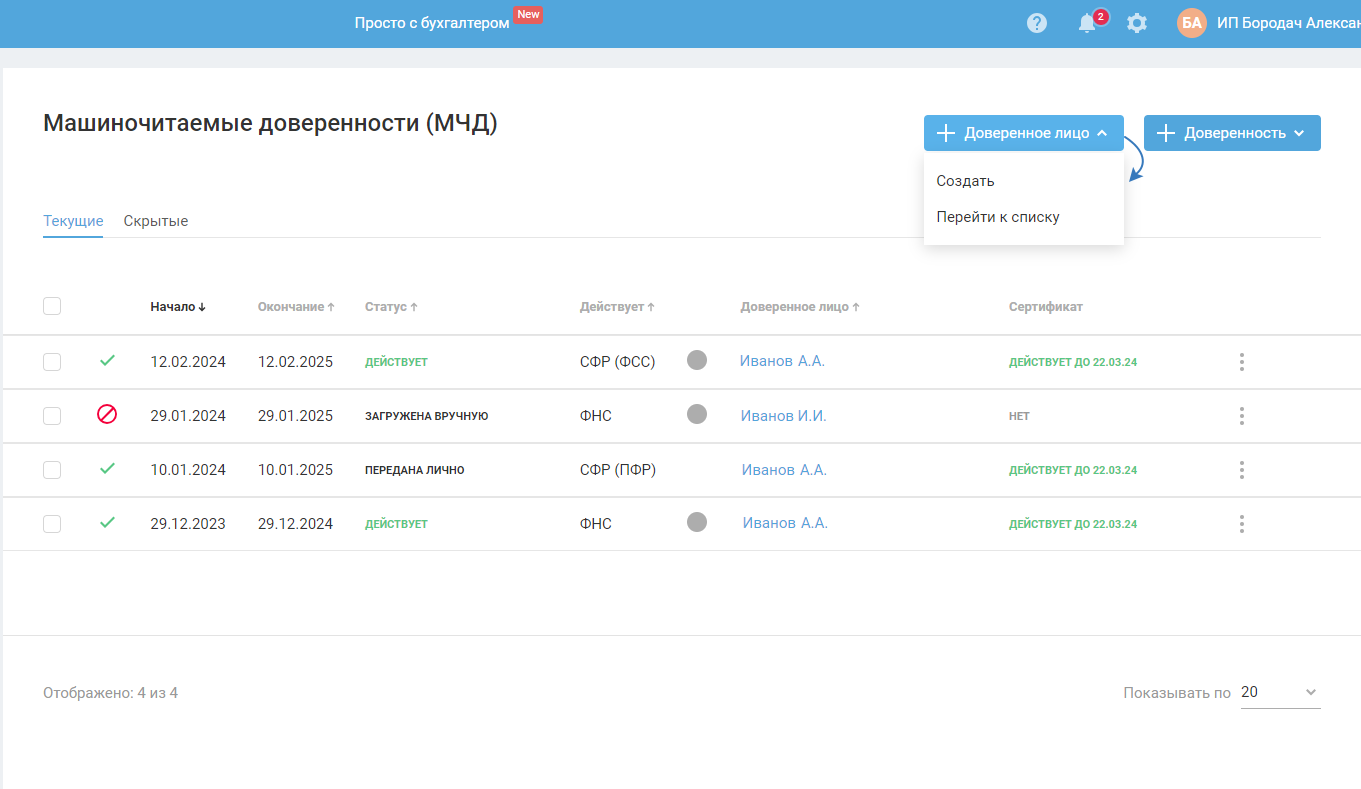This screenshot has width=1361, height=789.
Task: Check the box for 12.02.2024 row
Action: 52,362
